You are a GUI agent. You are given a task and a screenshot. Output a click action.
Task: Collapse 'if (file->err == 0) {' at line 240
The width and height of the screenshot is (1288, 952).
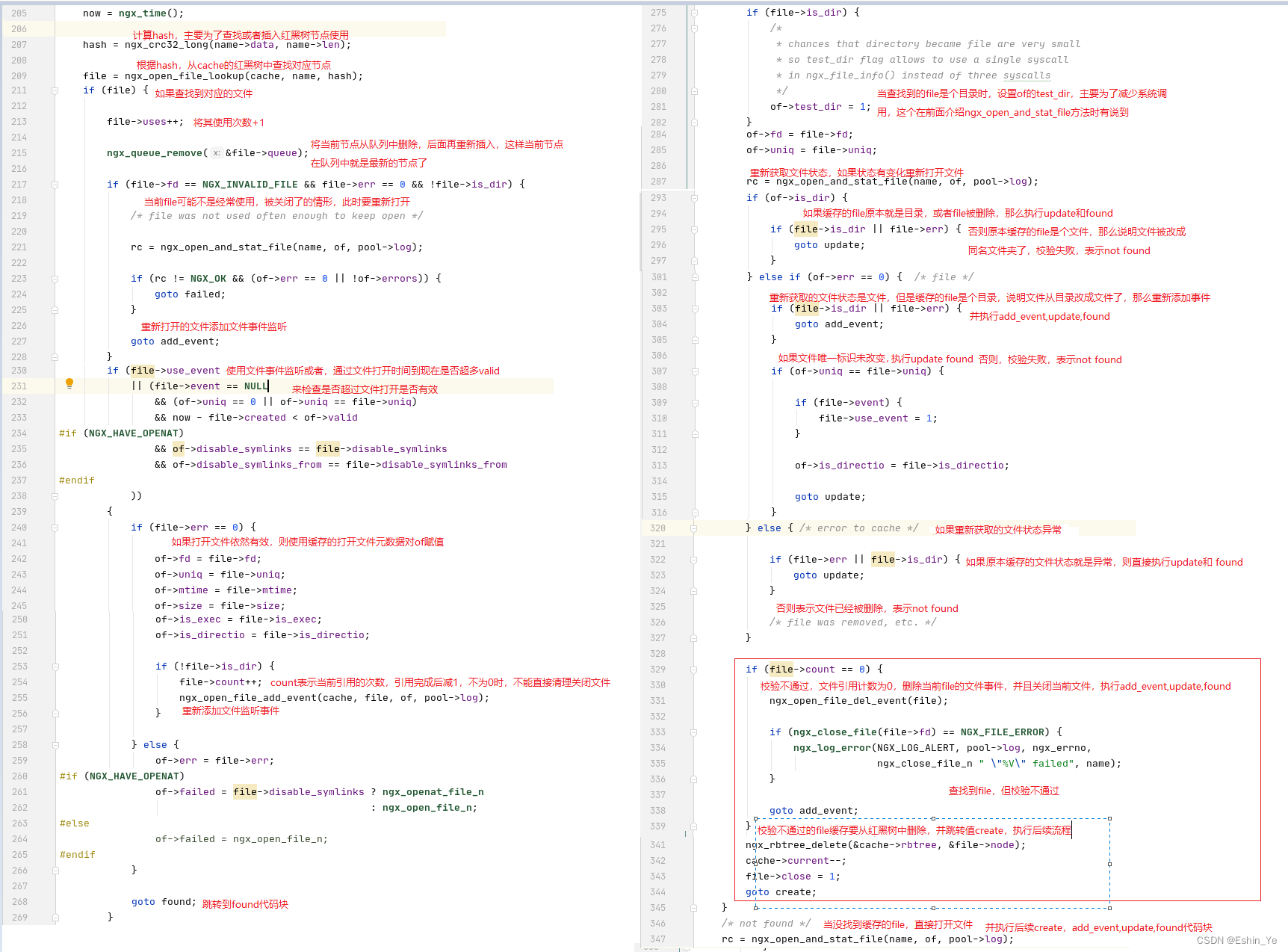click(55, 528)
